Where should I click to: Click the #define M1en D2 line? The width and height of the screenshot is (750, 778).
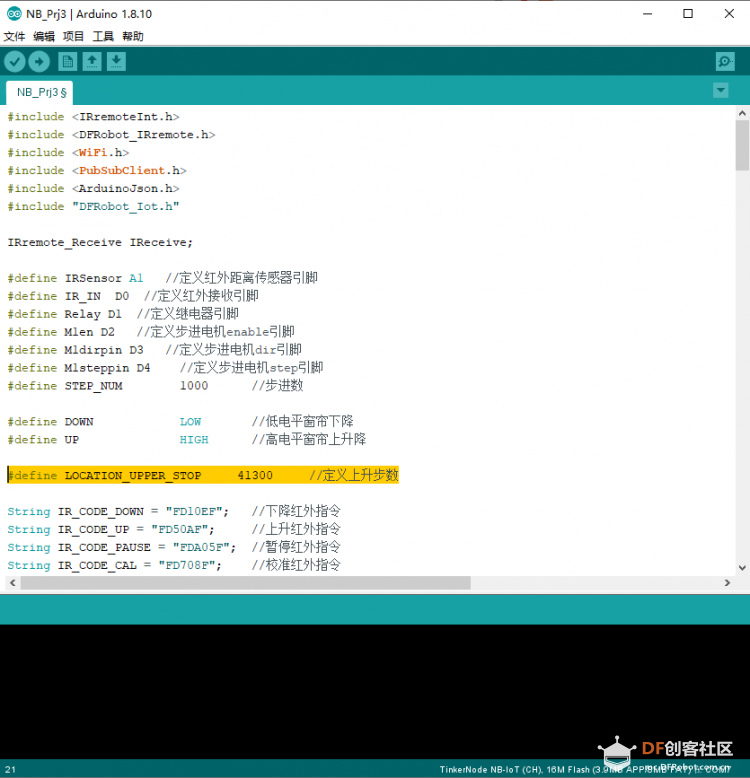coord(151,331)
